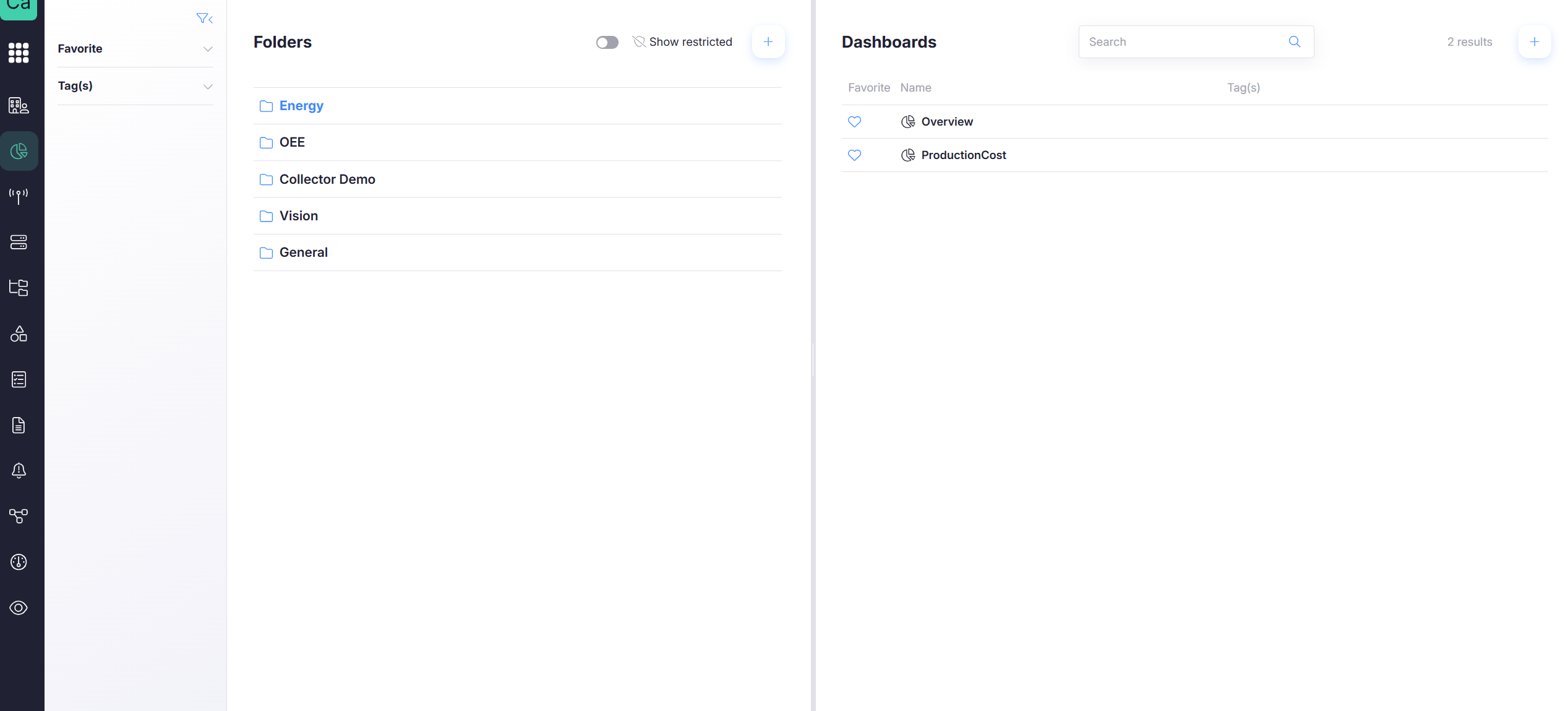Click the search magnifier icon
The image size is (1568, 711).
pos(1295,41)
